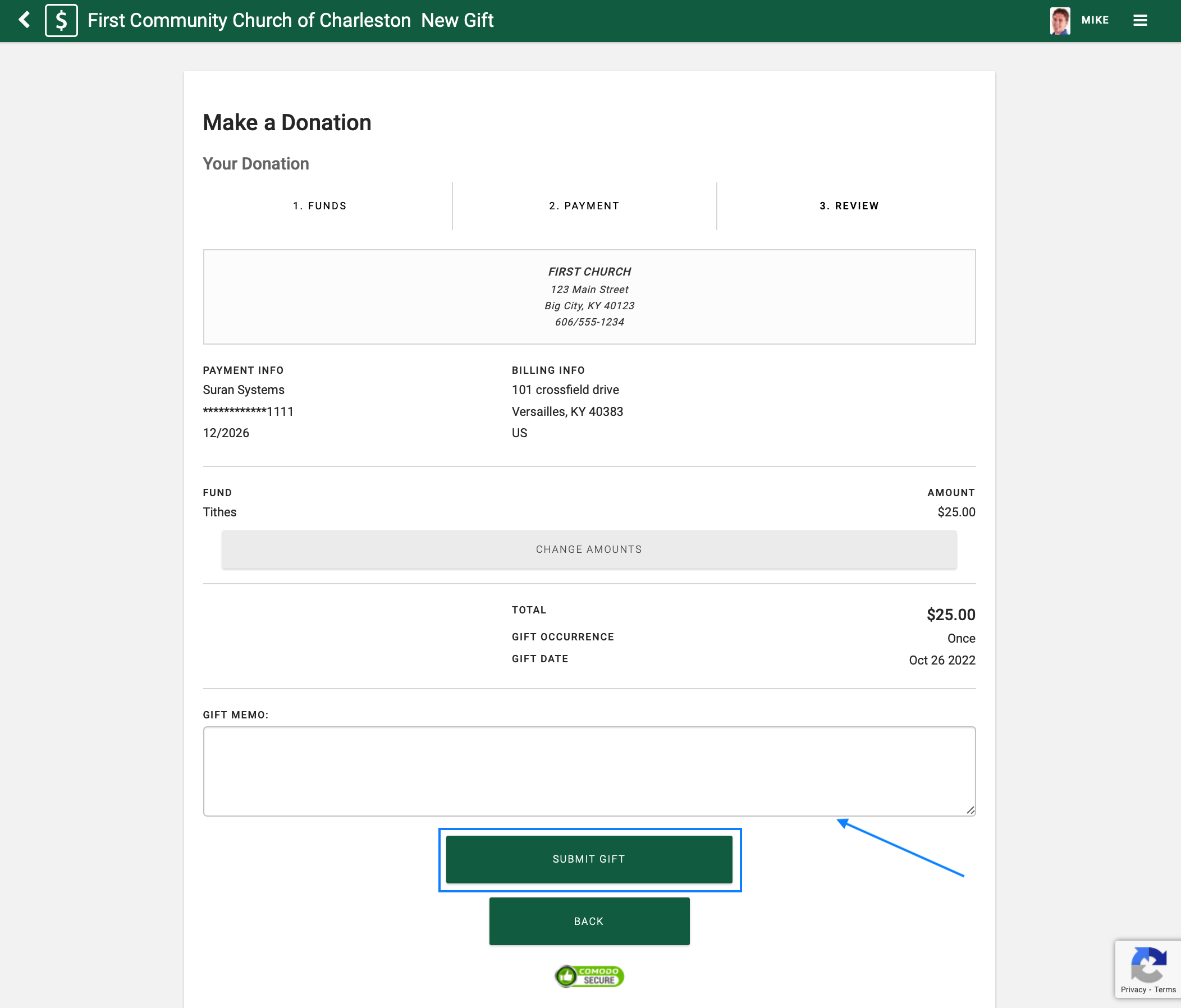Go to the 2. Payment step
This screenshot has height=1008, width=1181.
point(584,206)
